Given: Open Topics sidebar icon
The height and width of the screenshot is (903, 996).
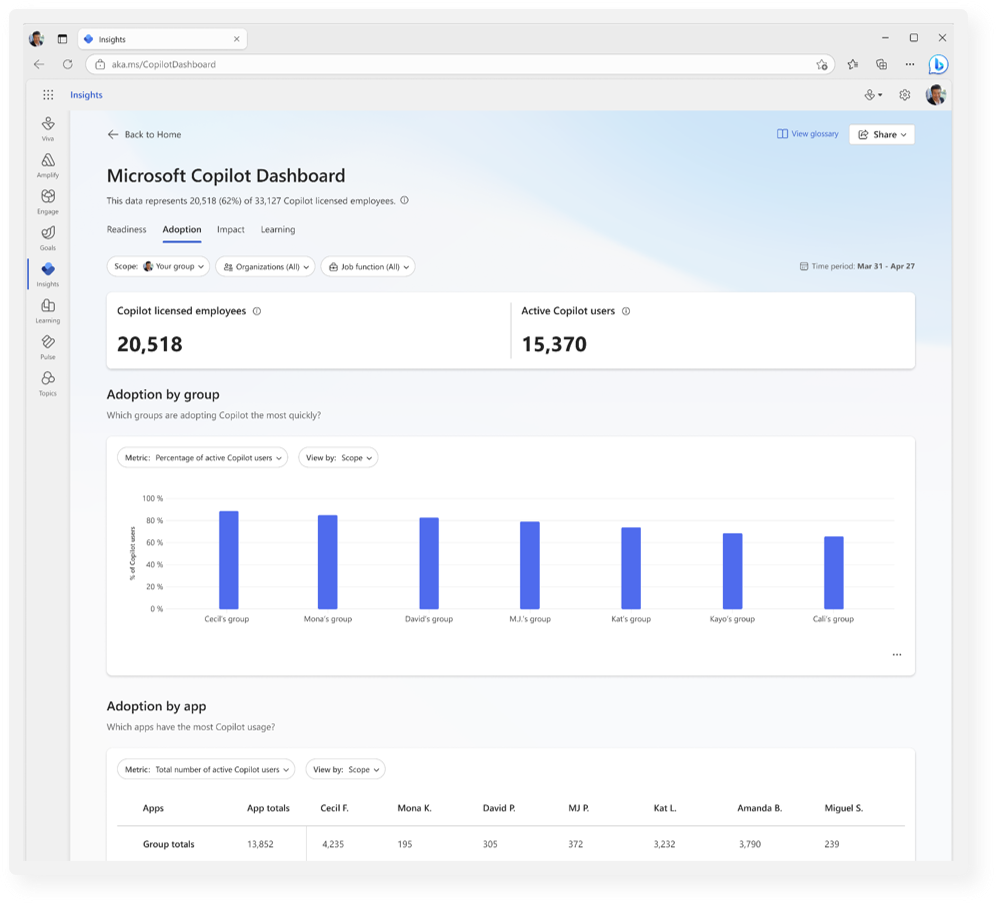Looking at the screenshot, I should pos(48,382).
